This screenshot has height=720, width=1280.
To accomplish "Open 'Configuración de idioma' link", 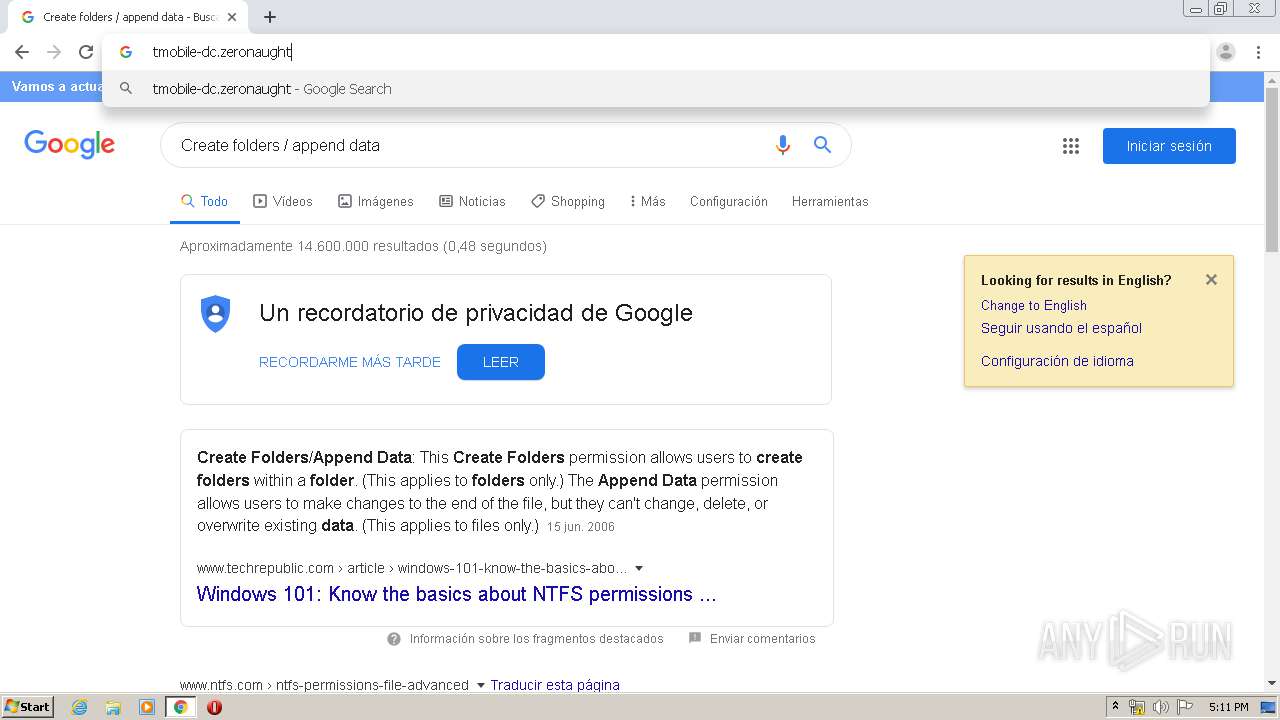I will 1057,361.
